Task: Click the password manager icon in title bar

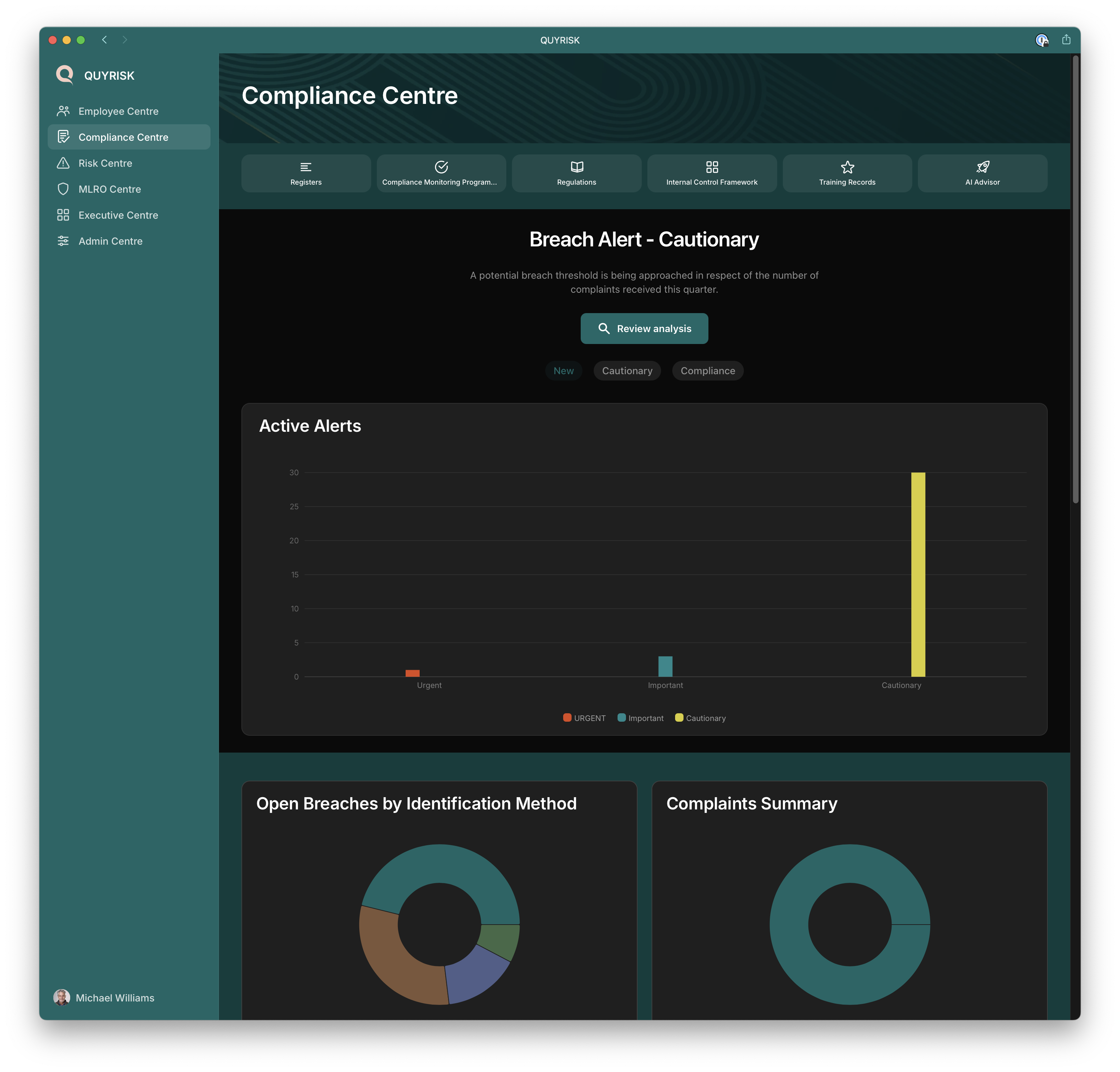Action: 1041,40
